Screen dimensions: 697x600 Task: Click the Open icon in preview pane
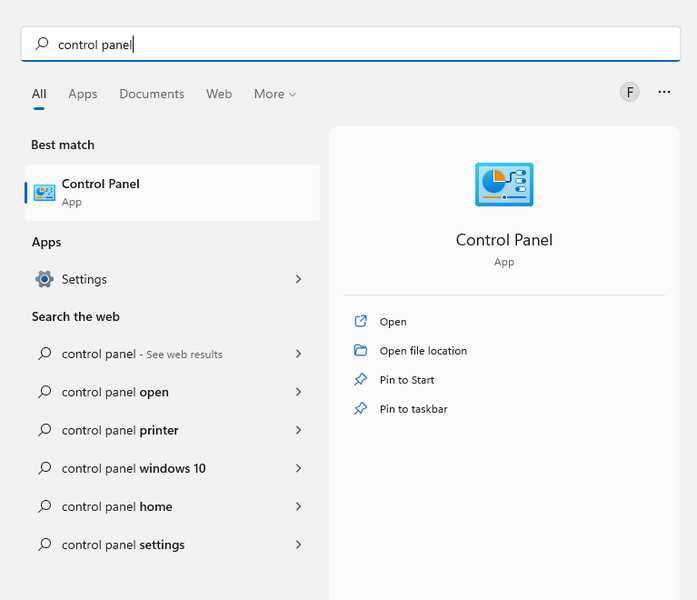361,321
